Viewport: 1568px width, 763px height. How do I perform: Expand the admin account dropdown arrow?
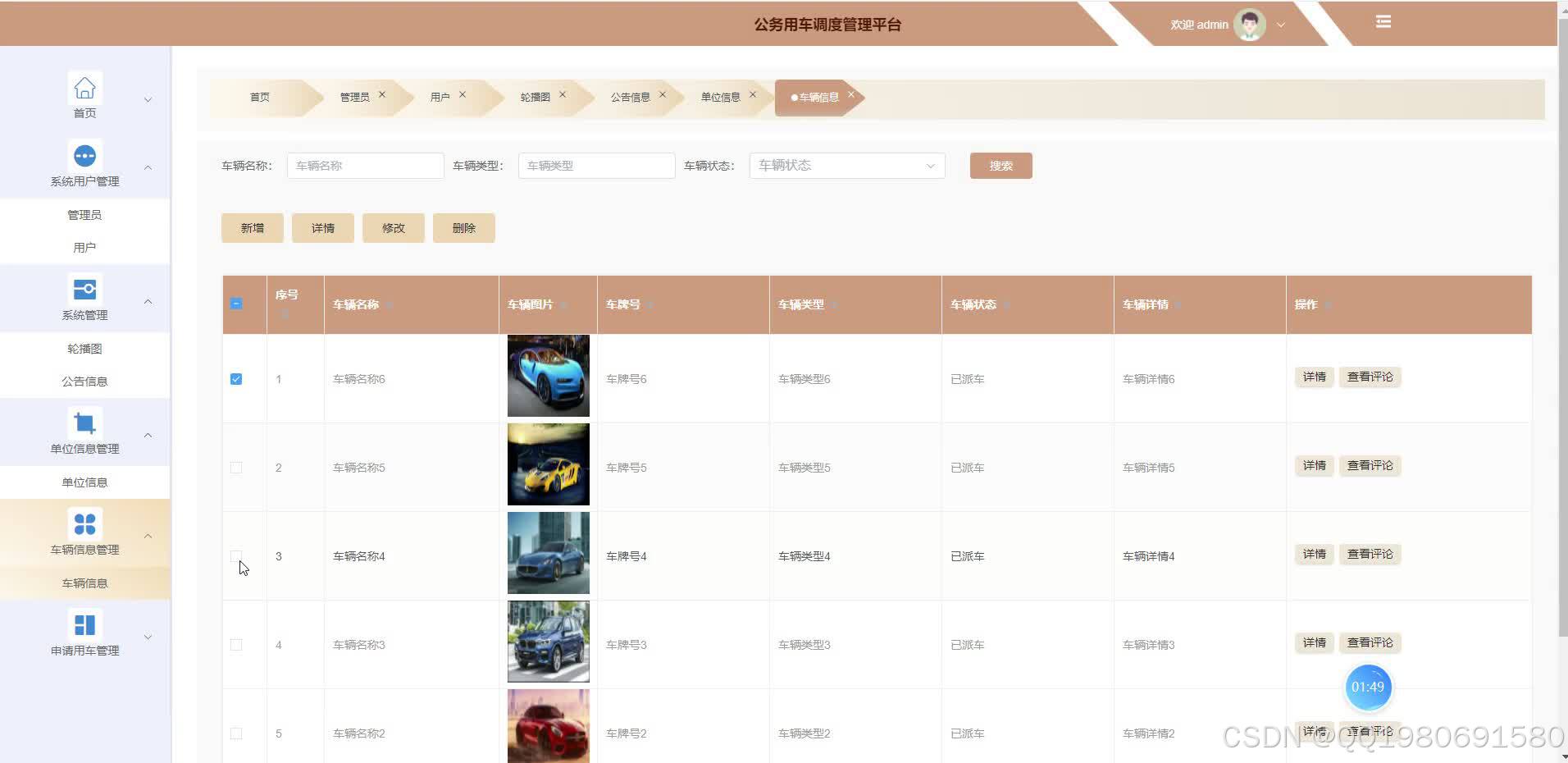(x=1280, y=25)
